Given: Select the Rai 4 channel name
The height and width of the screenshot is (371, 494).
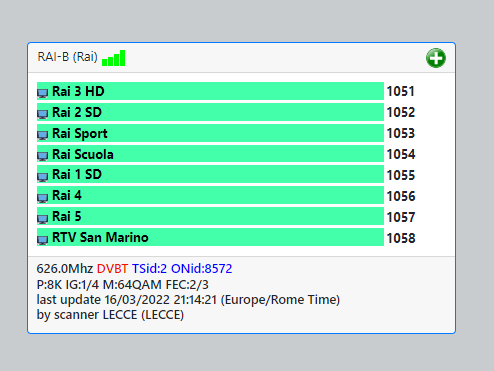Looking at the screenshot, I should pos(67,195).
